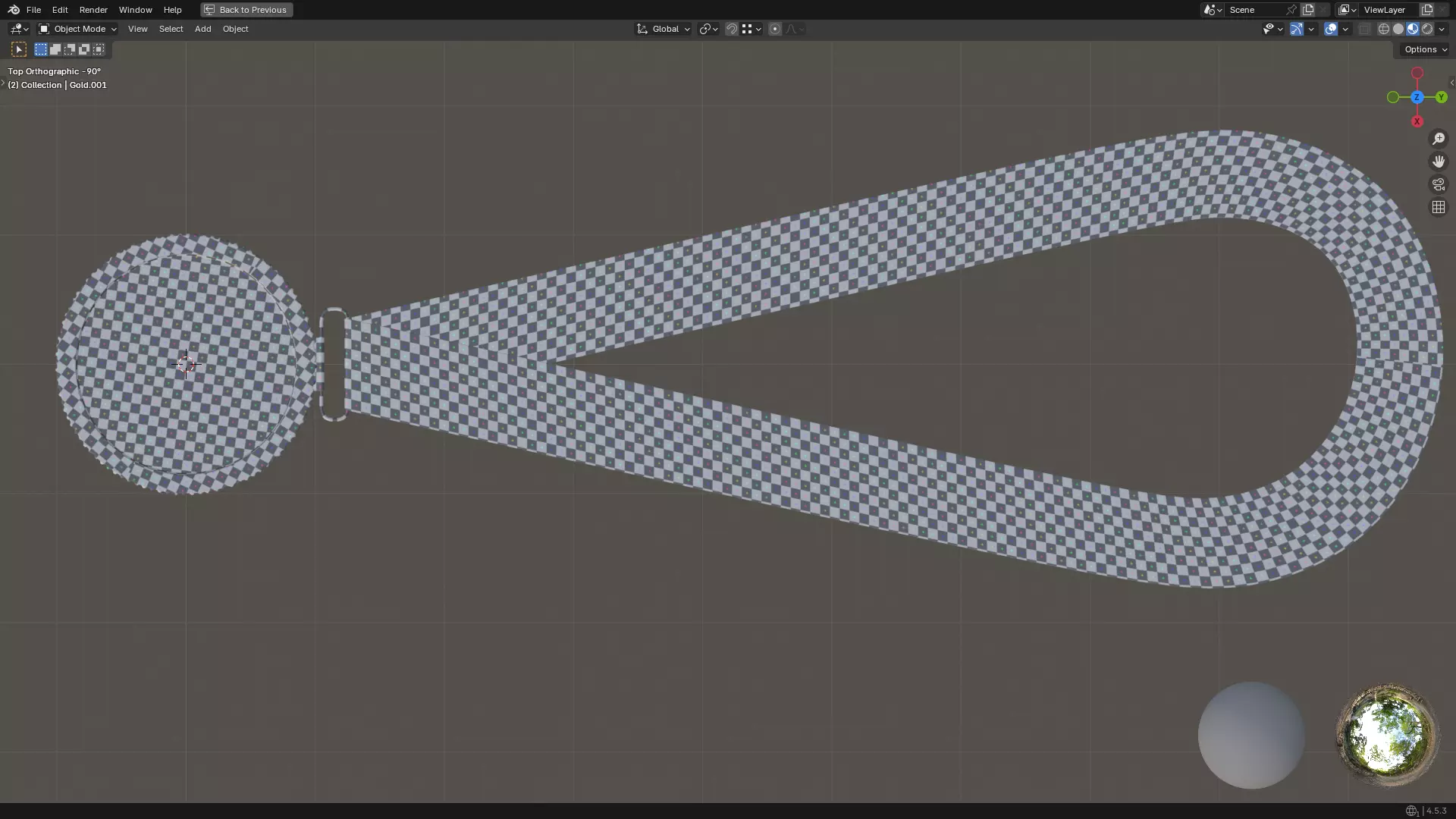
Task: Click the hand pan view icon
Action: click(x=1438, y=162)
